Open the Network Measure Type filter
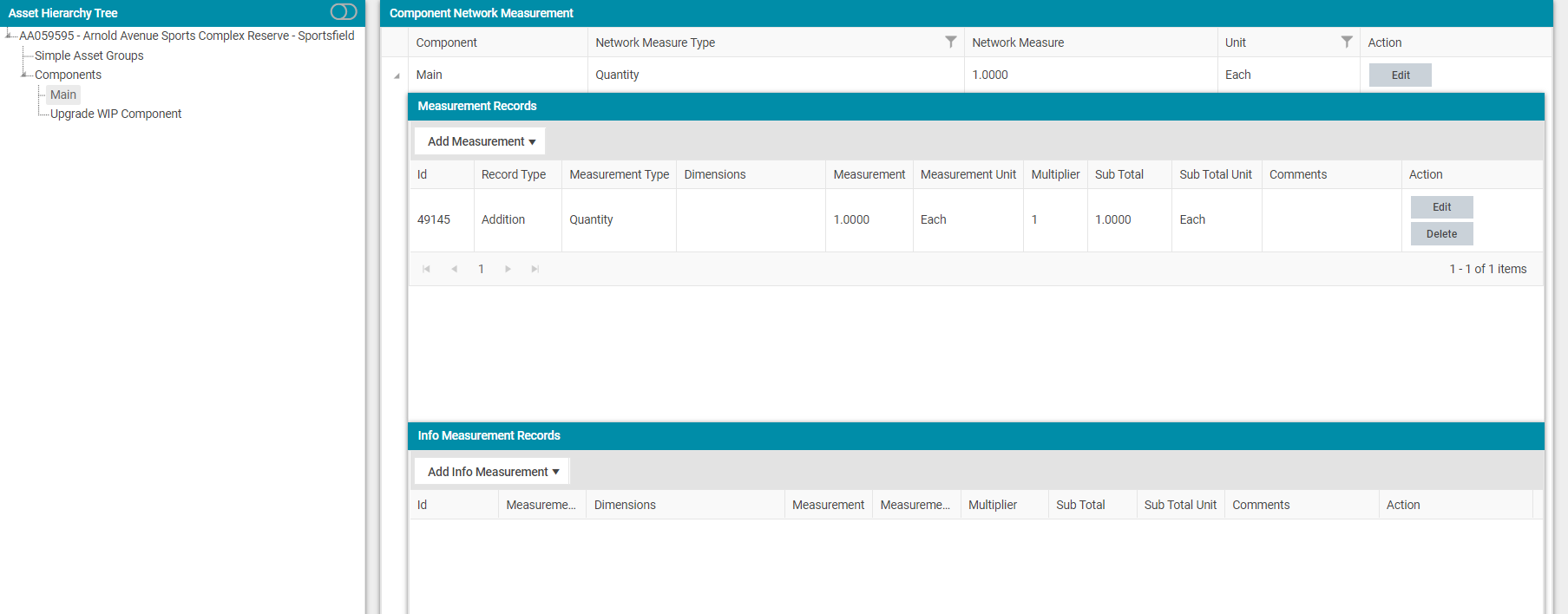Image resolution: width=1568 pixels, height=614 pixels. 950,42
